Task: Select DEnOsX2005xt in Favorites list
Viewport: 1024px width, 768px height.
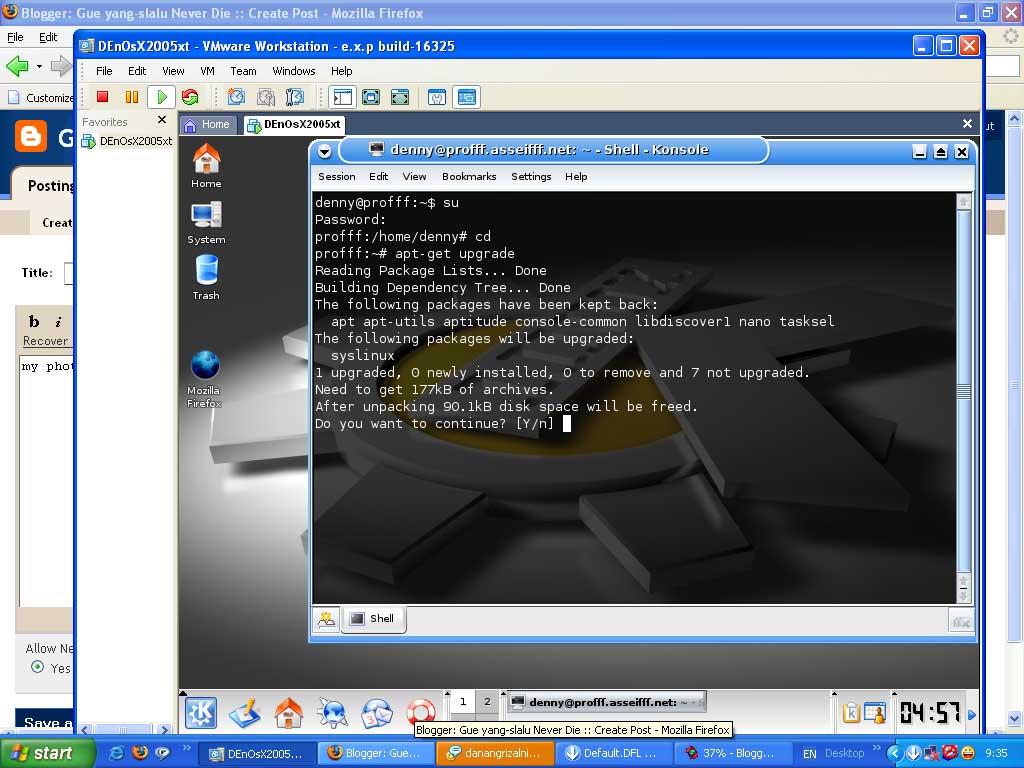Action: coord(127,141)
